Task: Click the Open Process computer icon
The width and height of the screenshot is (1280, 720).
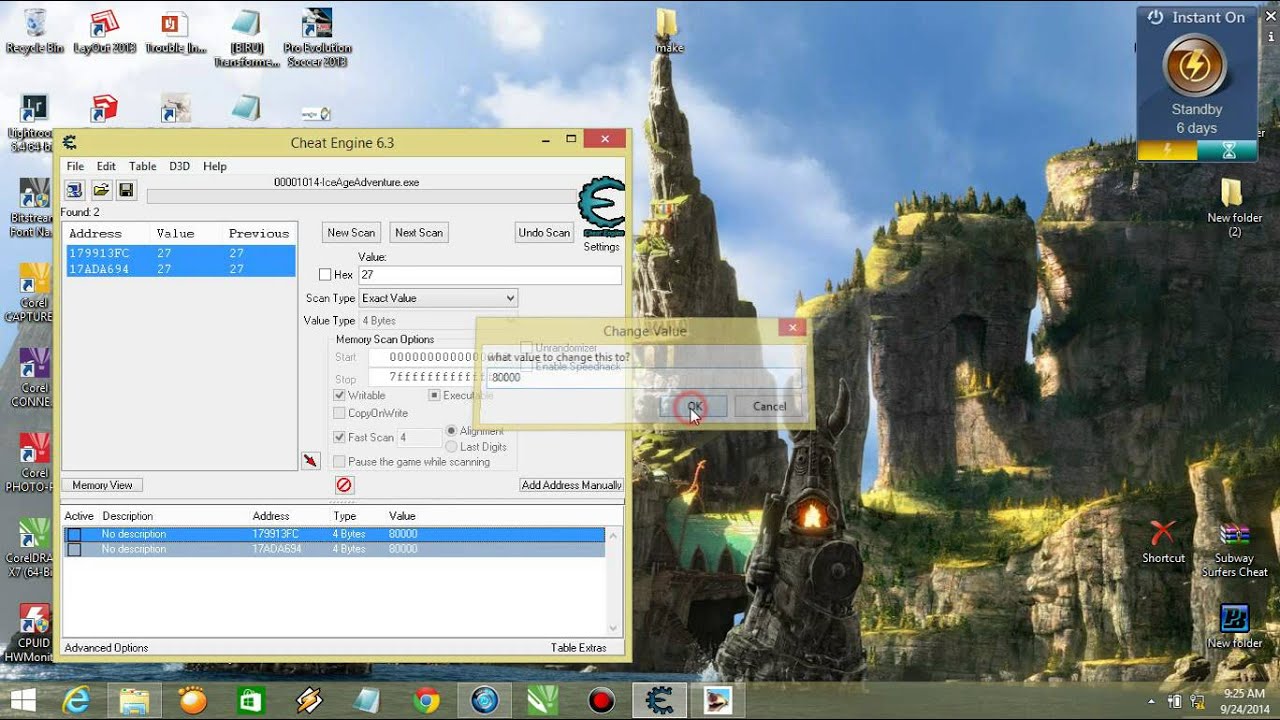Action: 74,190
